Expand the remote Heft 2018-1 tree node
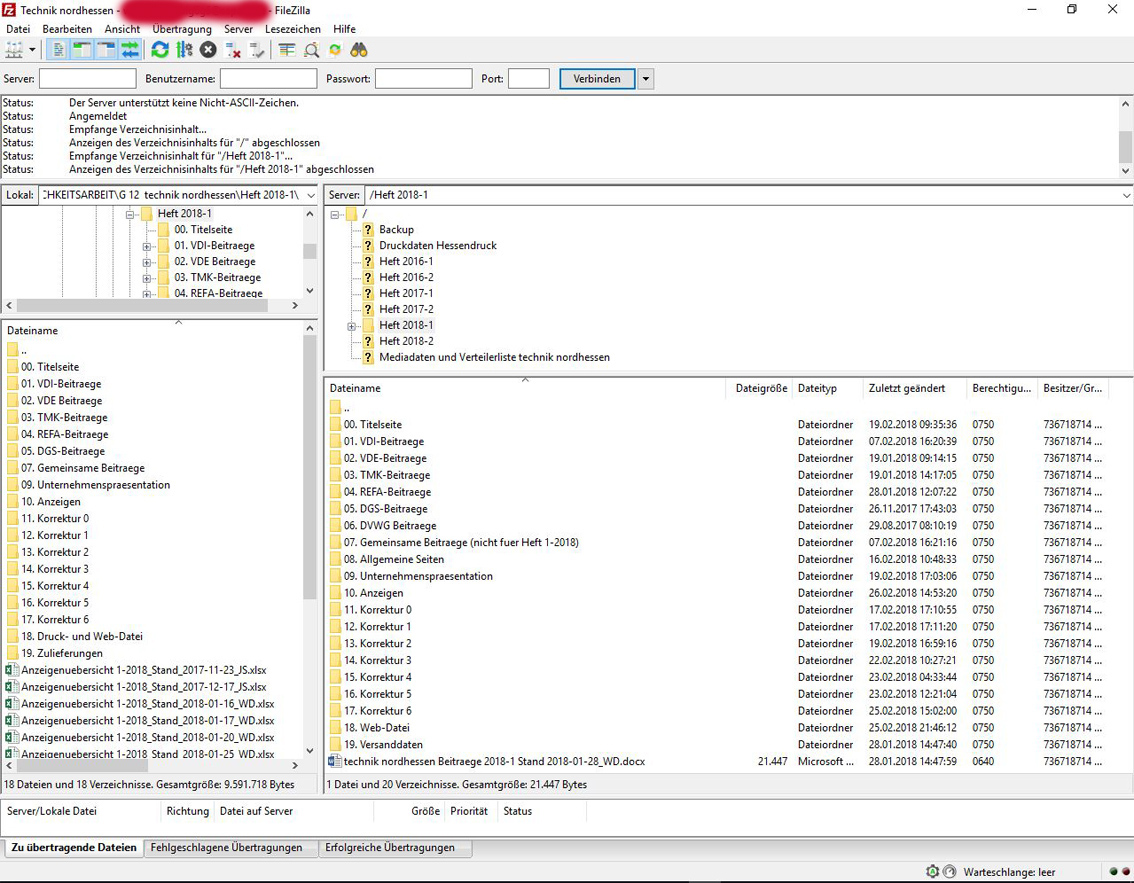Screen dimensions: 1134x883 click(351, 326)
